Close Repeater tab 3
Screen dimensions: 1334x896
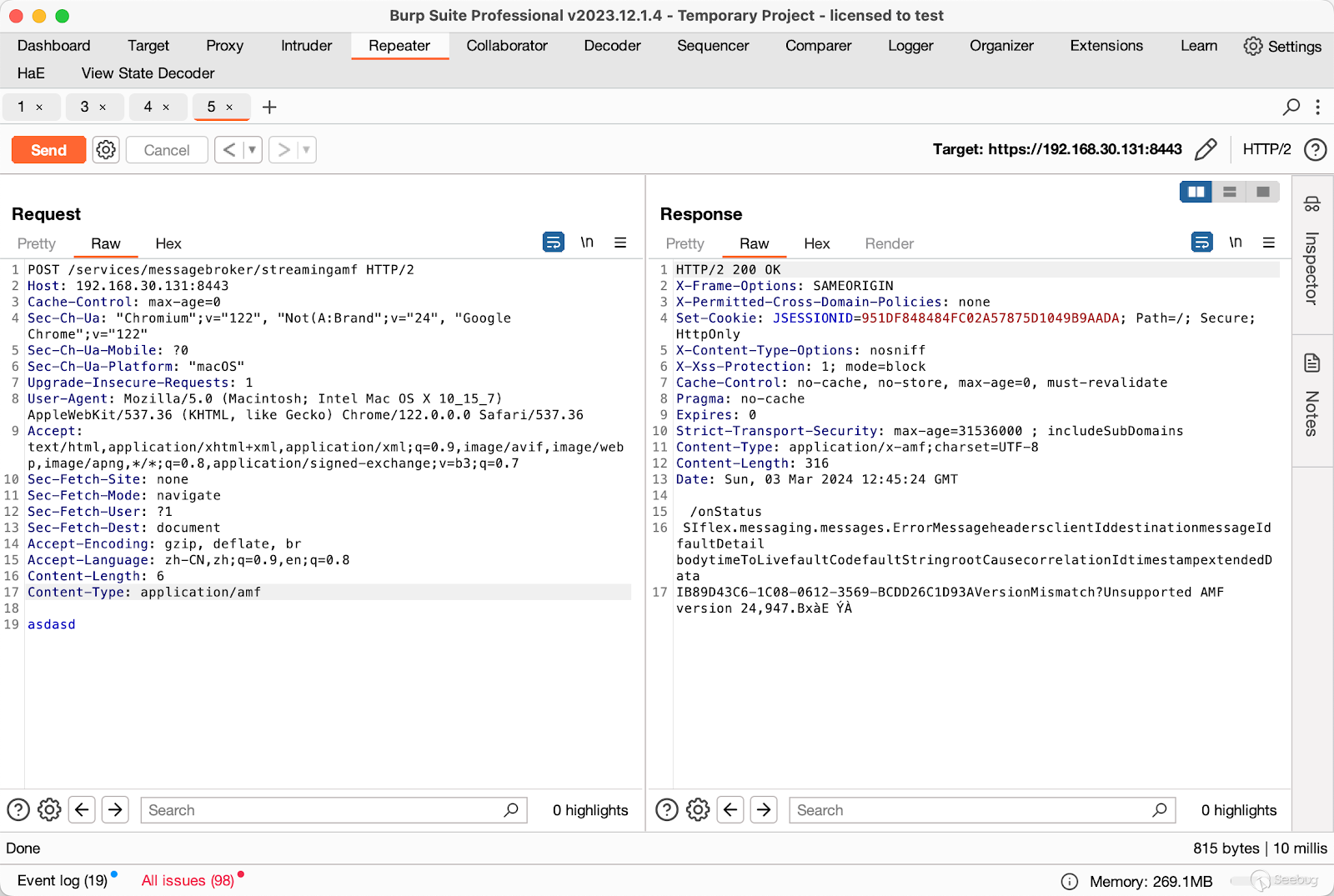(x=103, y=108)
